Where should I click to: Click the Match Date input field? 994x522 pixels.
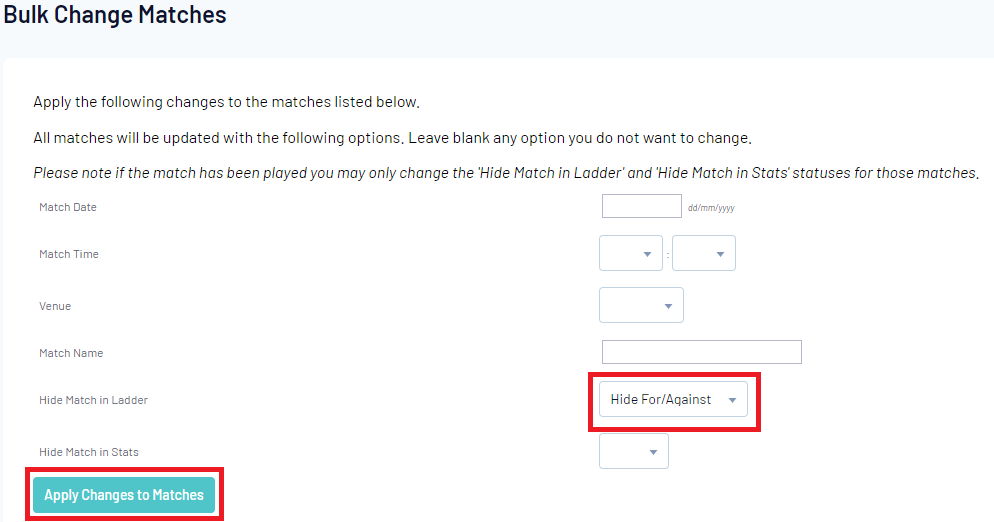(x=641, y=206)
